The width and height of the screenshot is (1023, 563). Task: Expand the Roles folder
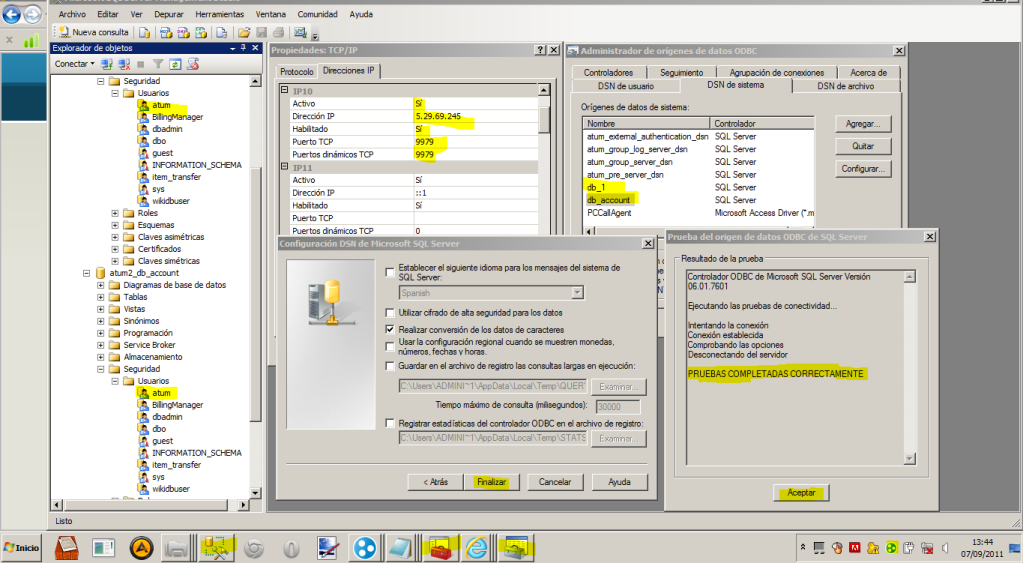(115, 212)
